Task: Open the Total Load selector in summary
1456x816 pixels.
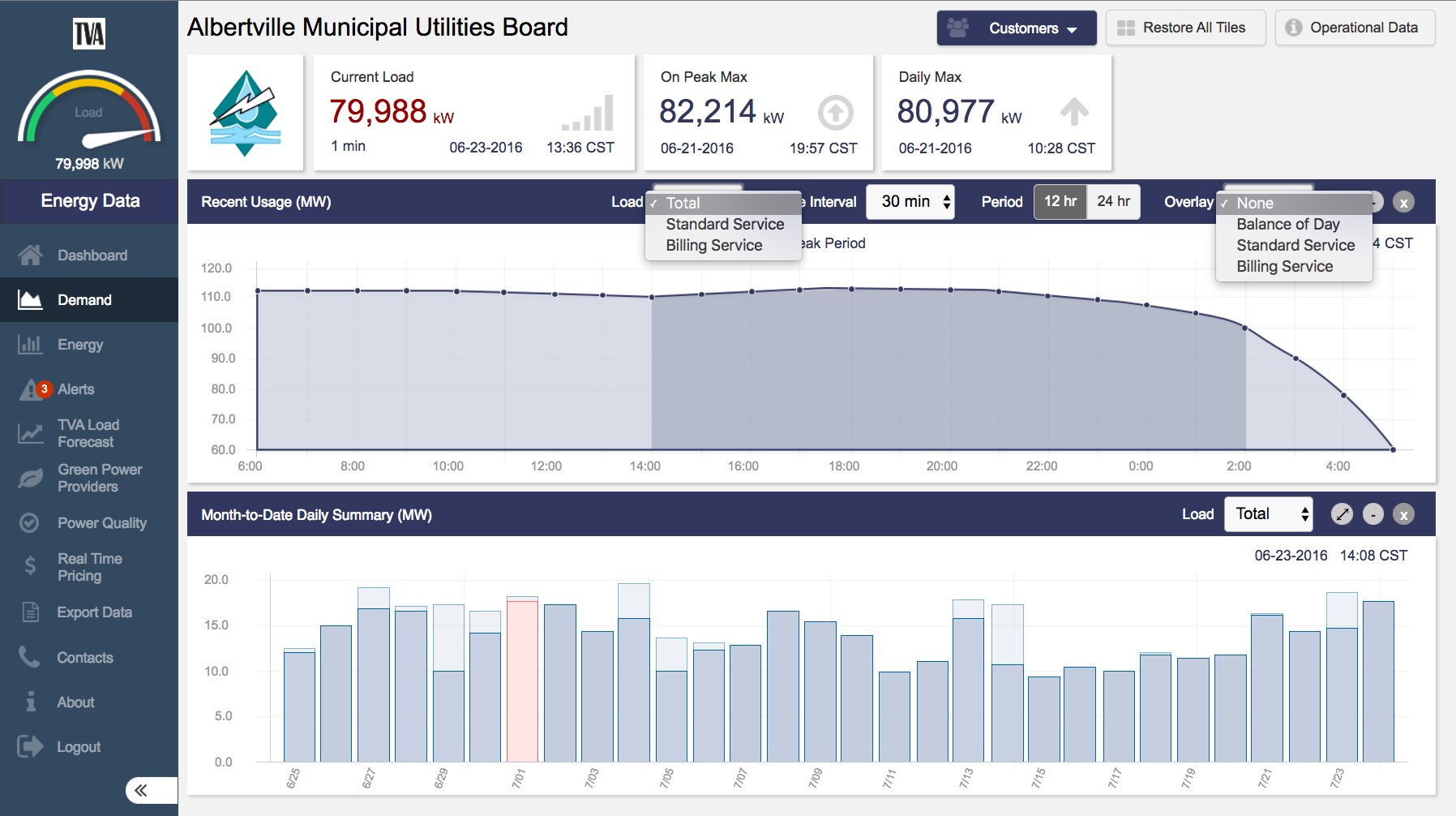Action: coord(1269,514)
